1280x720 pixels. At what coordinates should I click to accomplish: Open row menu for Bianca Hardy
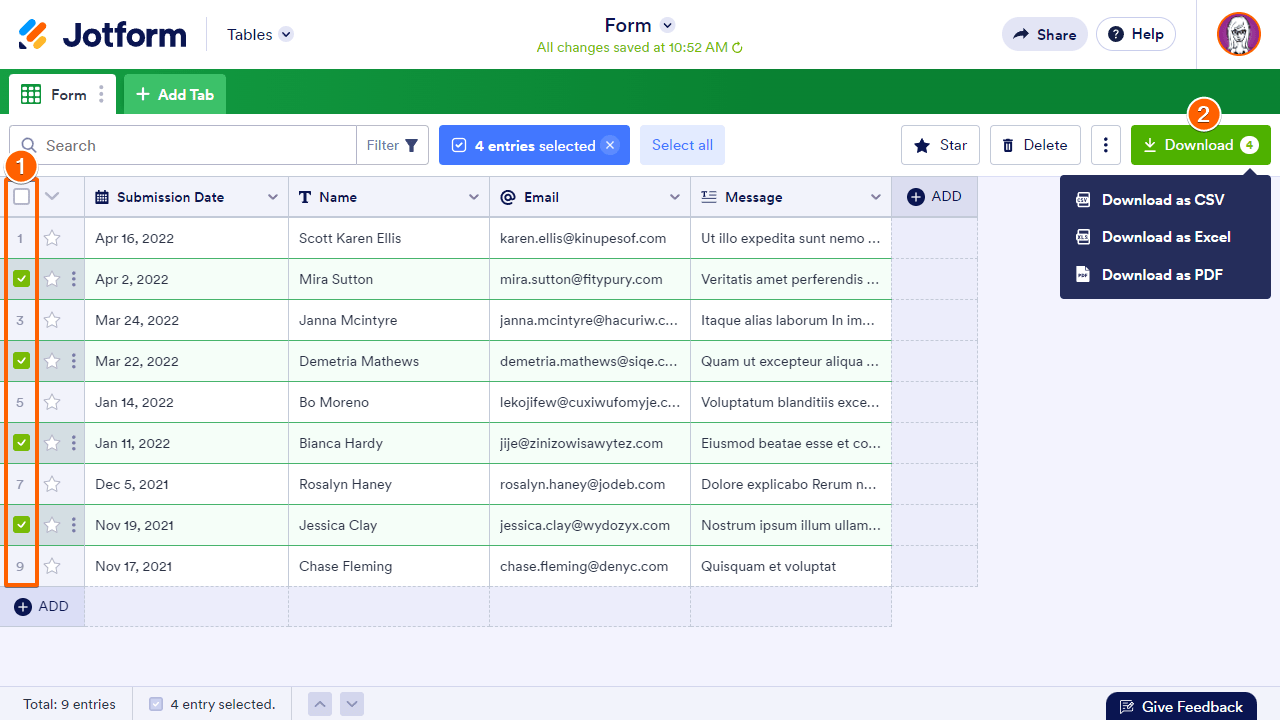pyautogui.click(x=74, y=443)
